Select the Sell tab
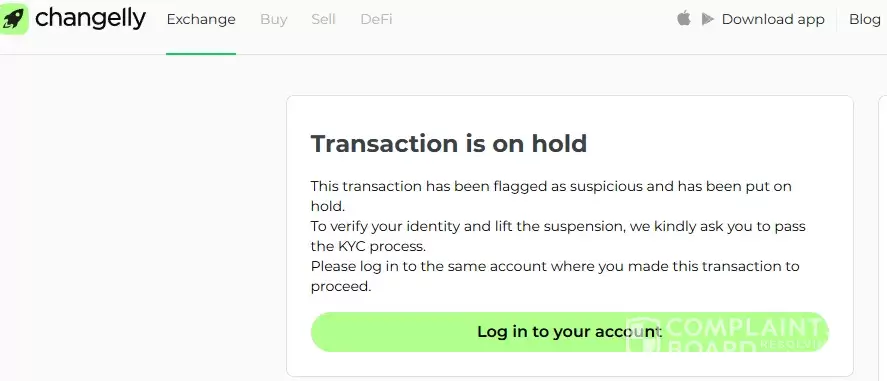 tap(324, 19)
